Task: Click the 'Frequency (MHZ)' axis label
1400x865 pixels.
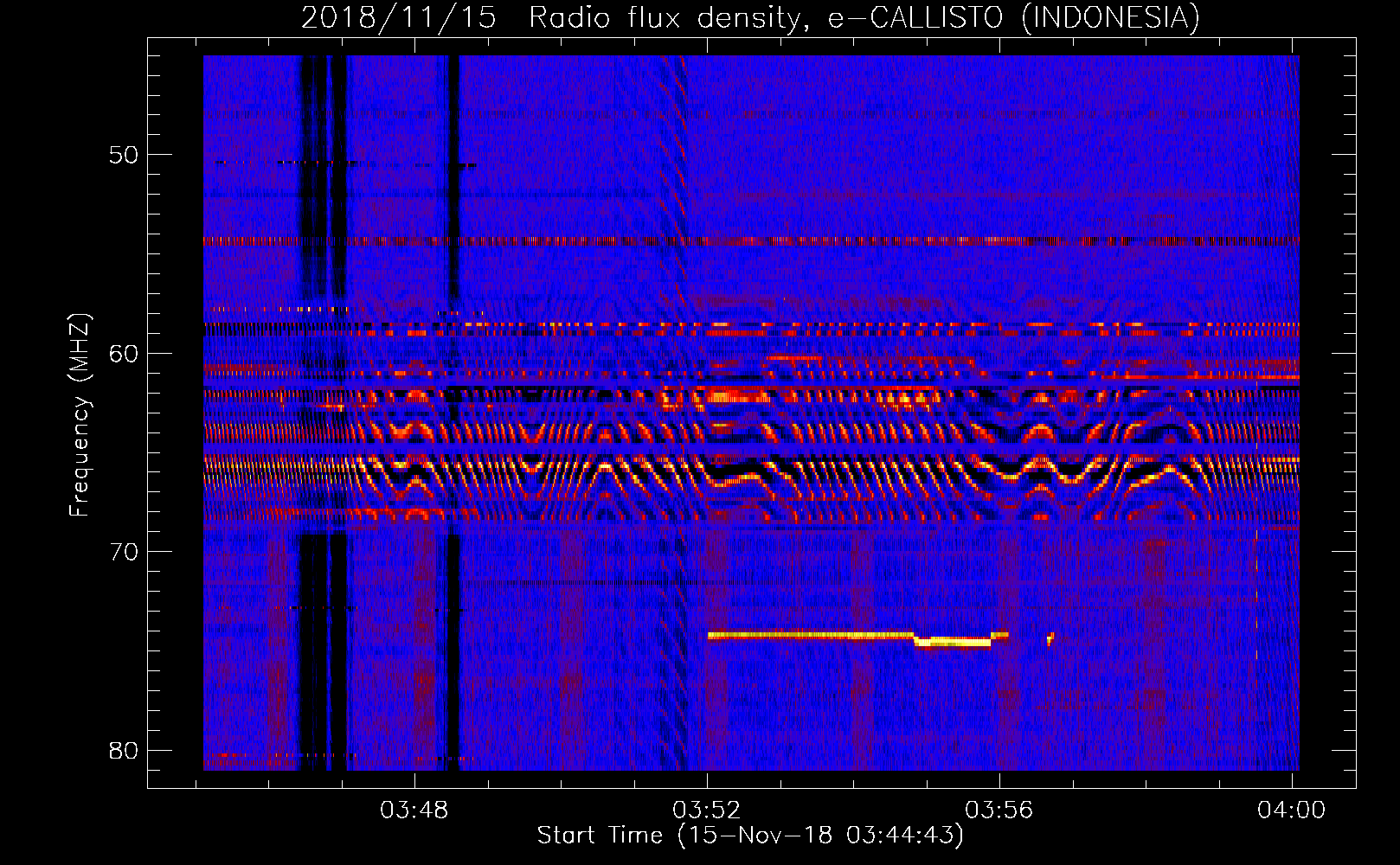Action: [80, 415]
